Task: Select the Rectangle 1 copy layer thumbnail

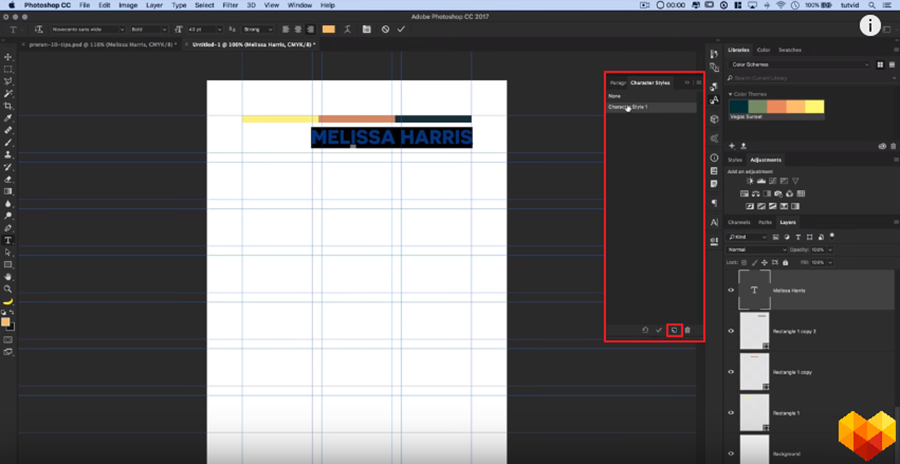Action: tap(754, 371)
